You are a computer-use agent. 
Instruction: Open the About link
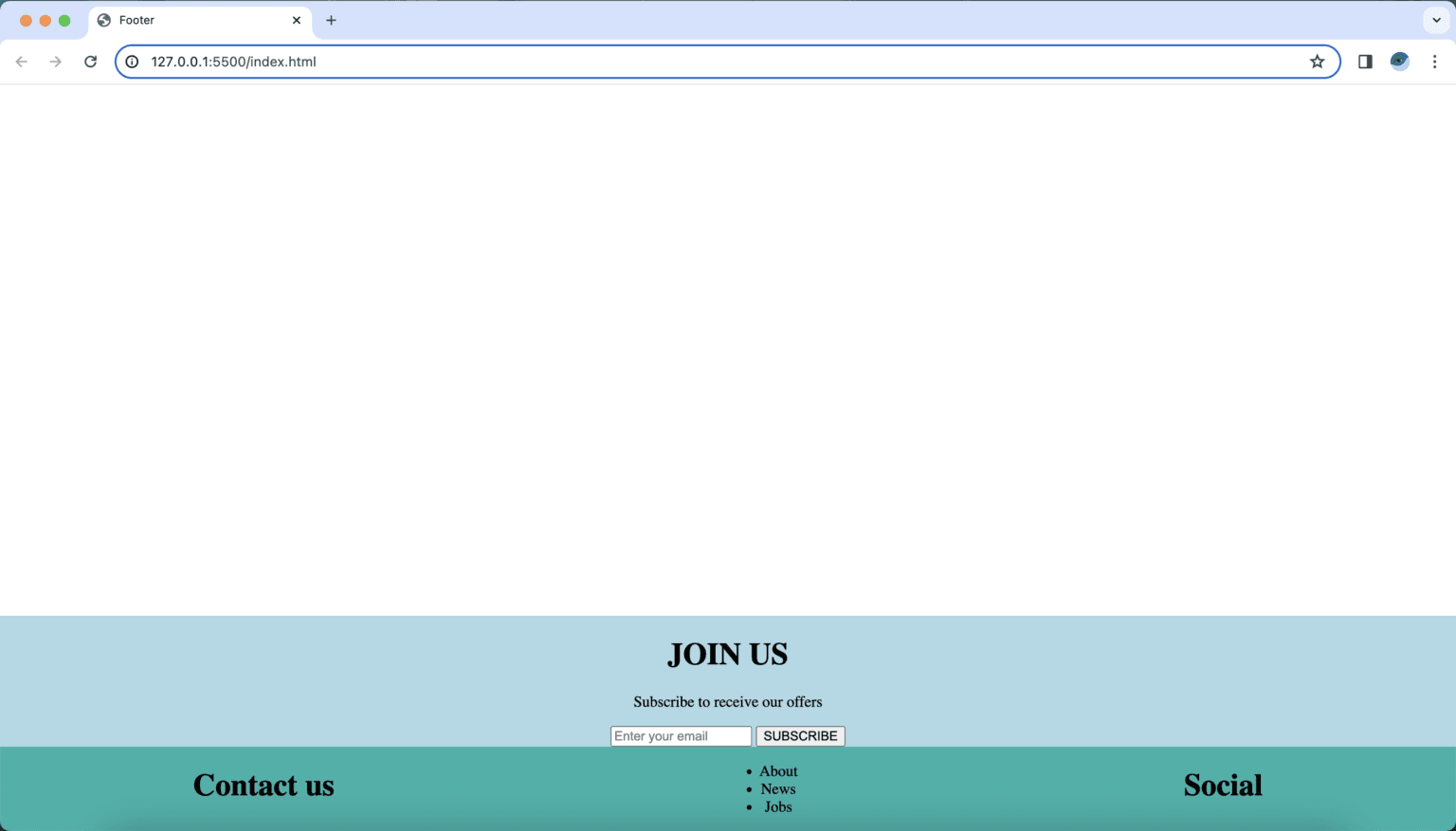(x=777, y=770)
